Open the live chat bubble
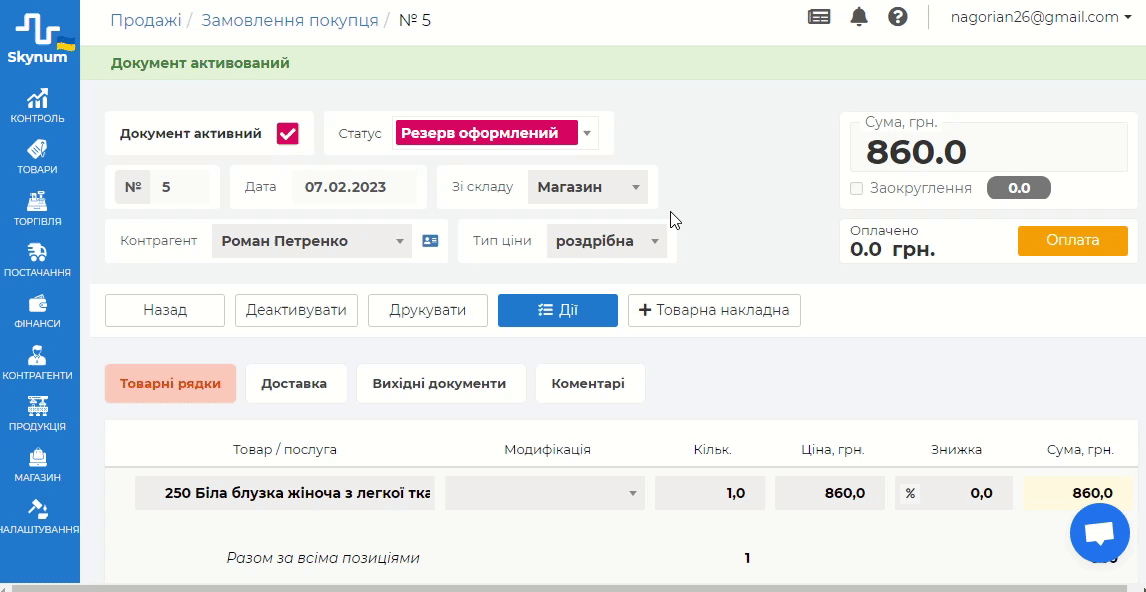The image size is (1146, 592). point(1099,535)
